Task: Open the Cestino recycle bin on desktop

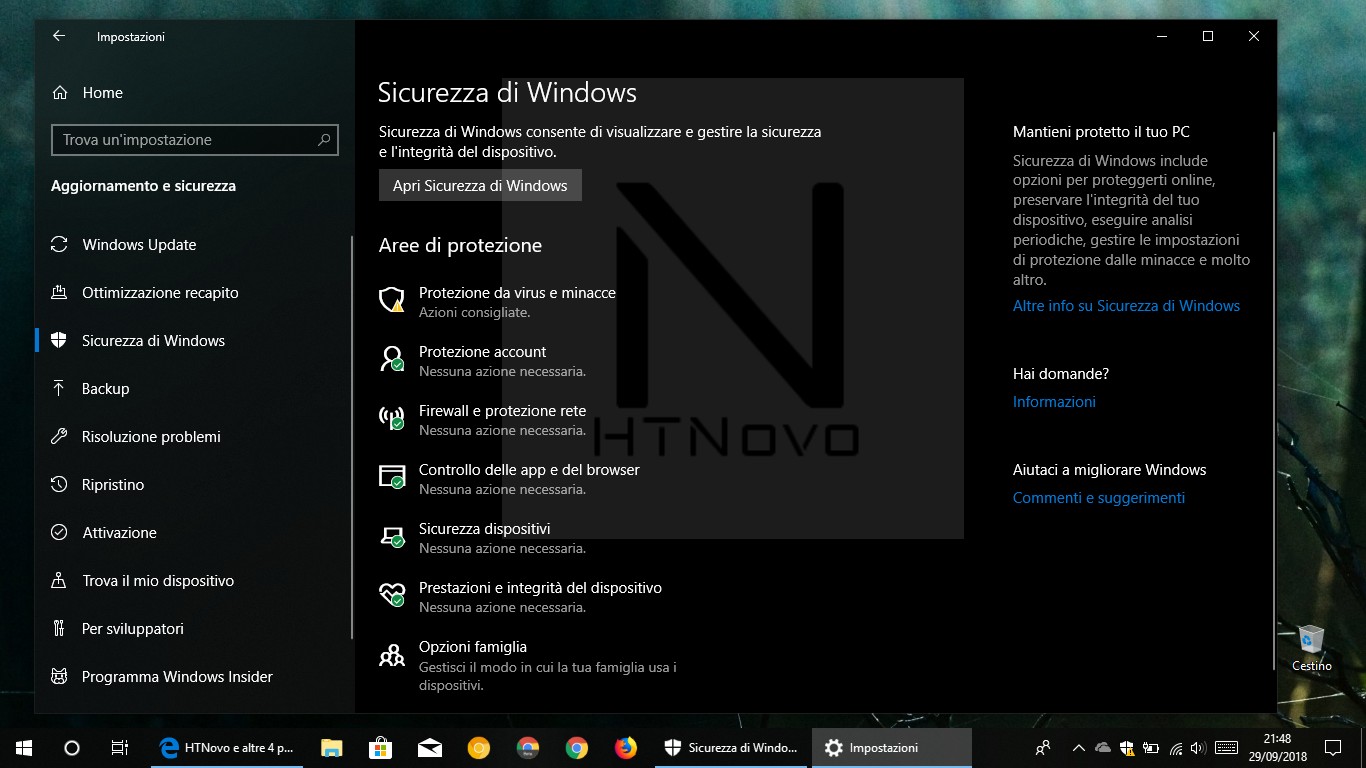Action: (1311, 648)
